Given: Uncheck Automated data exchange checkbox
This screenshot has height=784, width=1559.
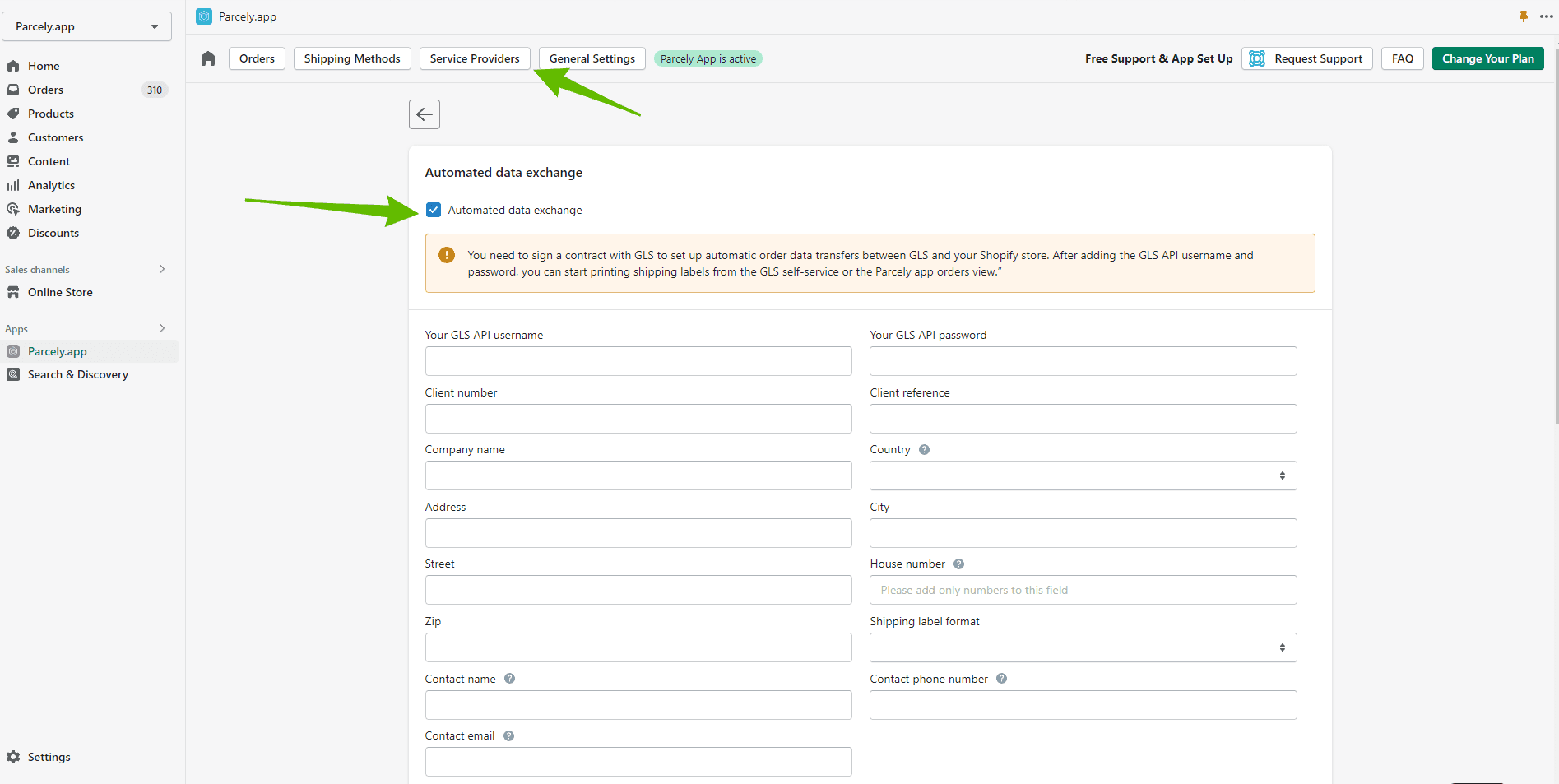Looking at the screenshot, I should click(434, 210).
